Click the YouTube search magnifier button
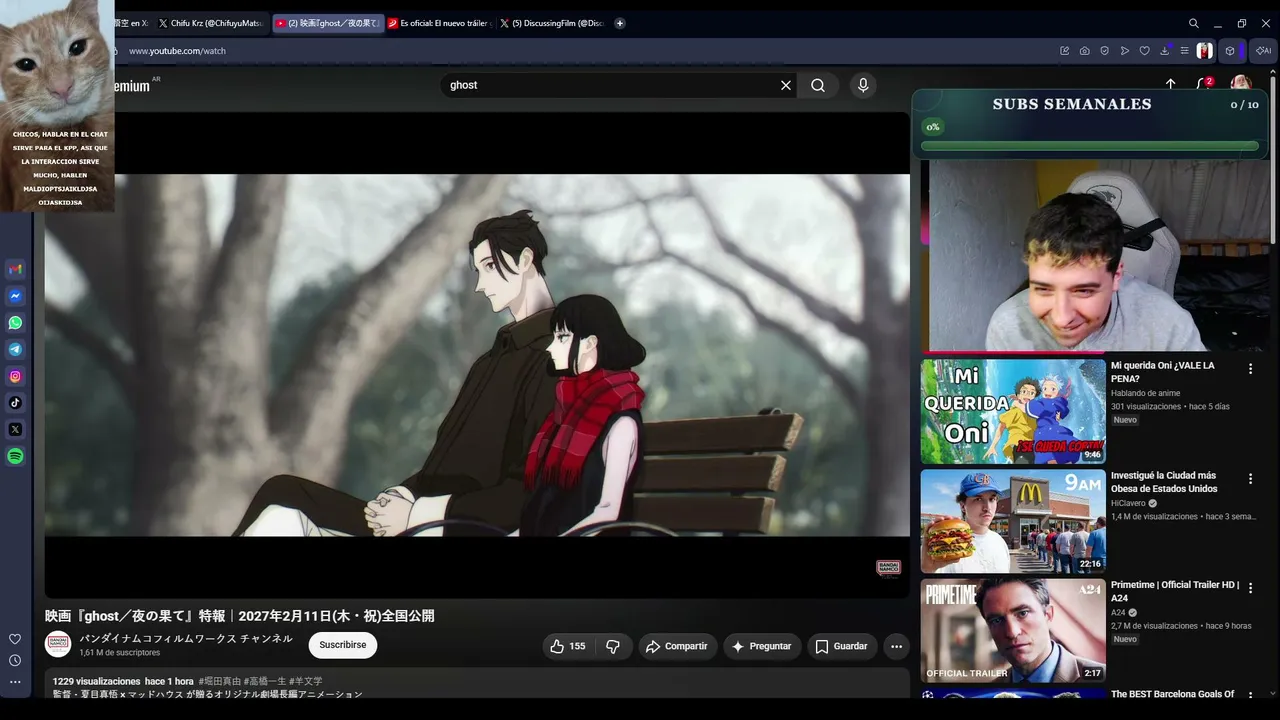 (x=818, y=85)
